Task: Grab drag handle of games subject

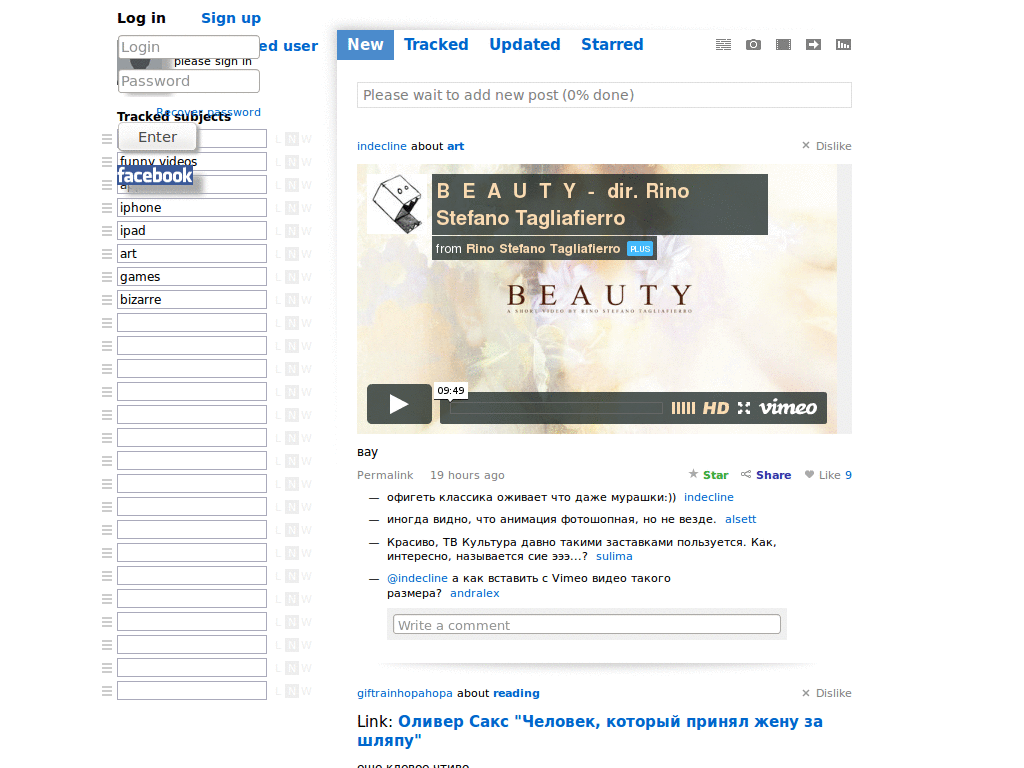Action: [x=107, y=277]
